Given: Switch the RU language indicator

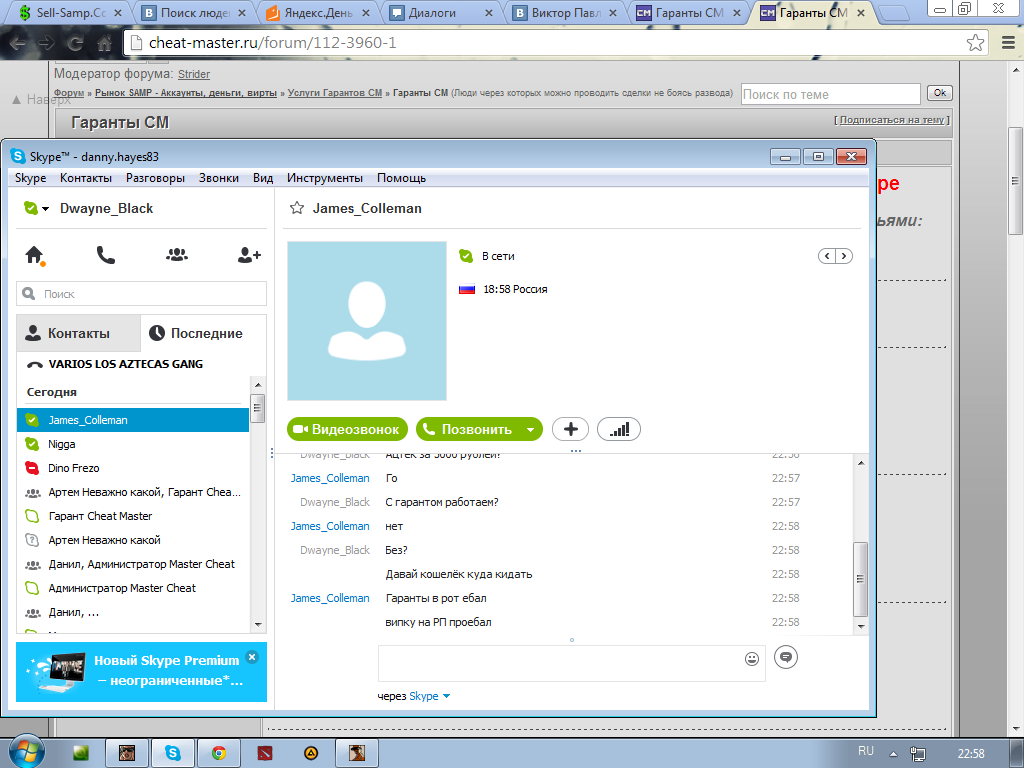Looking at the screenshot, I should coord(866,751).
